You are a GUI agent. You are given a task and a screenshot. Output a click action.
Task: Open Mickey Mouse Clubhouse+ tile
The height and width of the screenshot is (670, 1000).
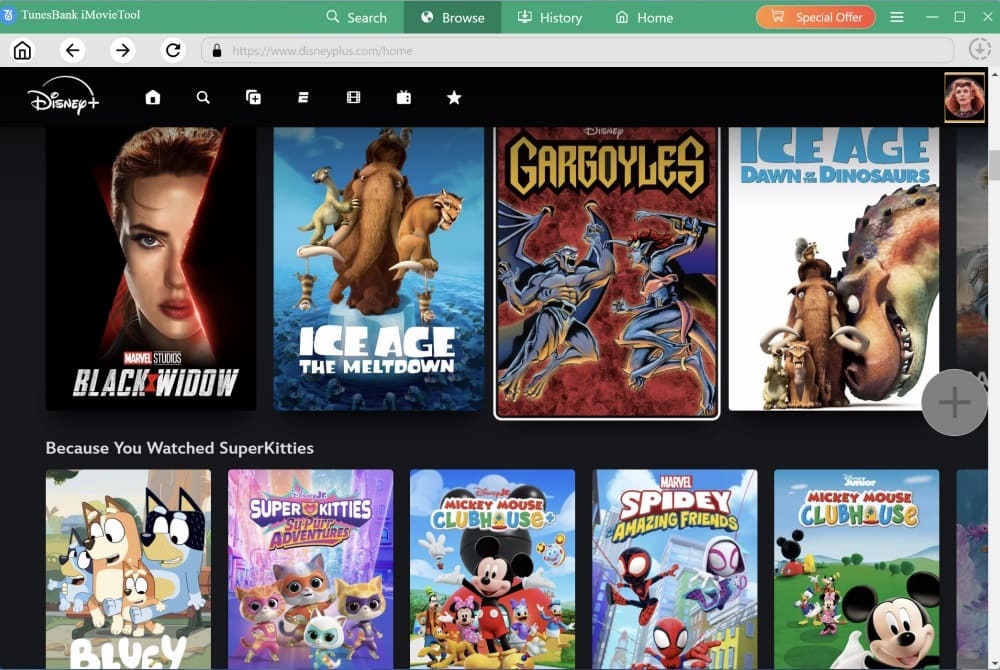492,569
